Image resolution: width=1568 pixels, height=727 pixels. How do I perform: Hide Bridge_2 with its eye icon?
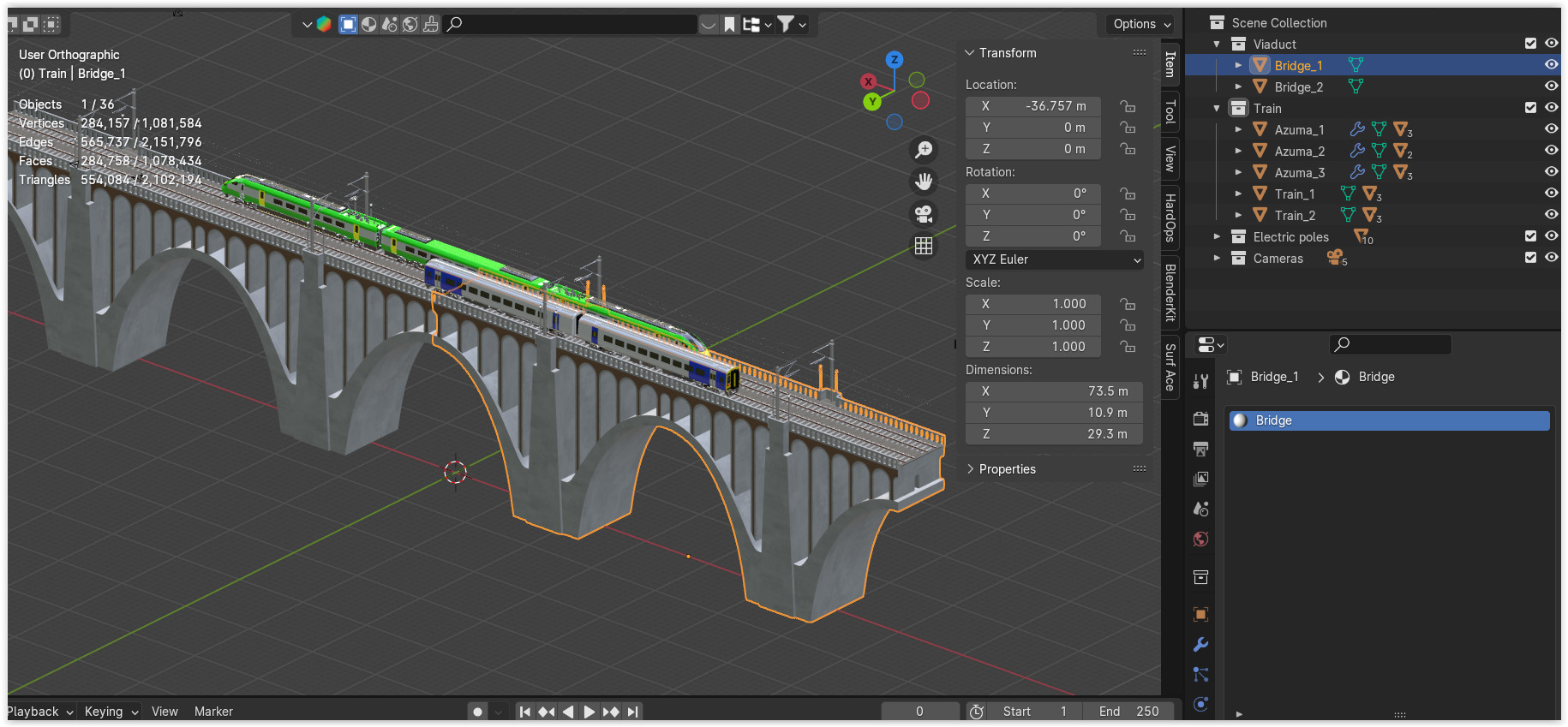[x=1551, y=86]
